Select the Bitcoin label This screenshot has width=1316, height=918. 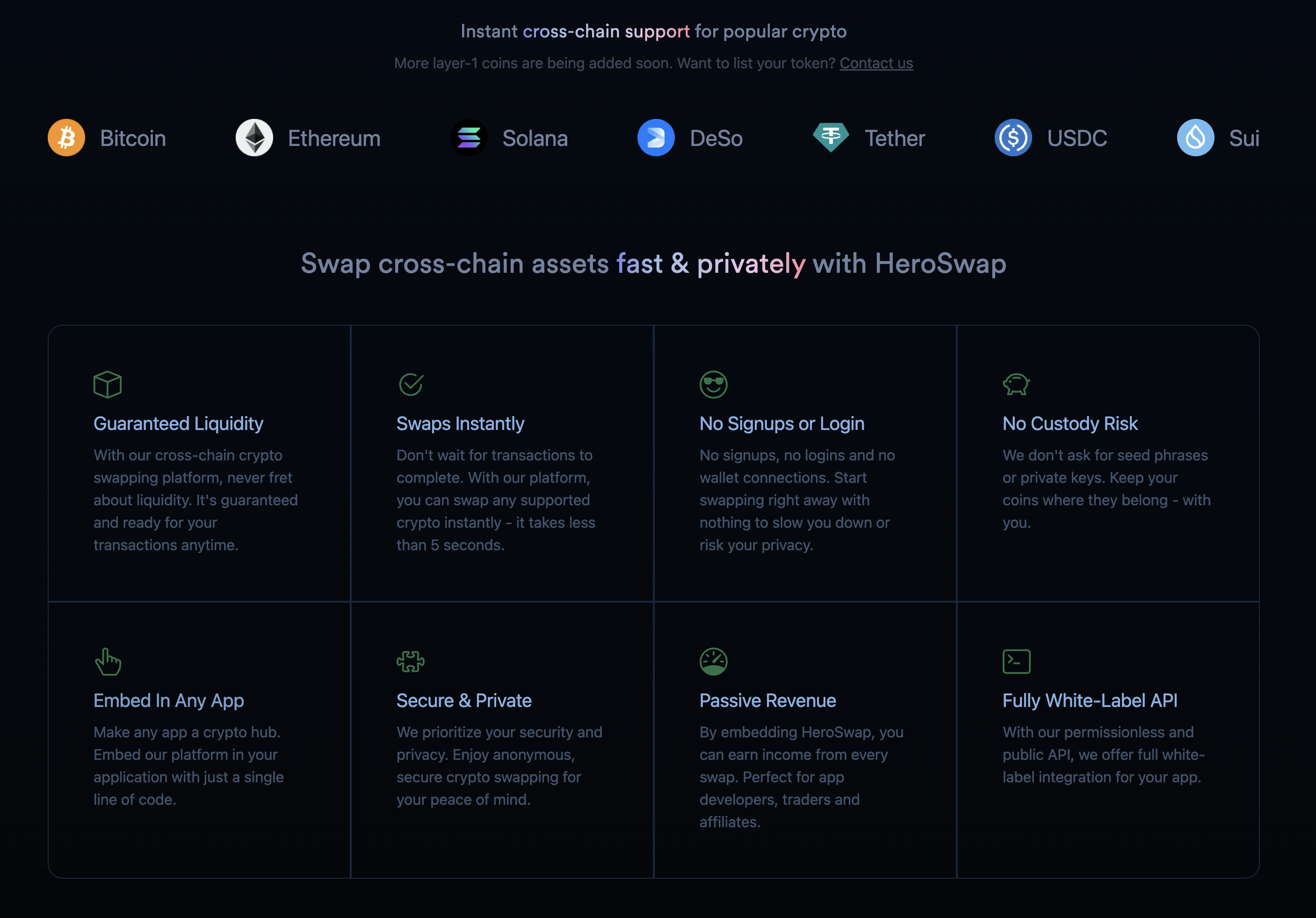point(133,138)
